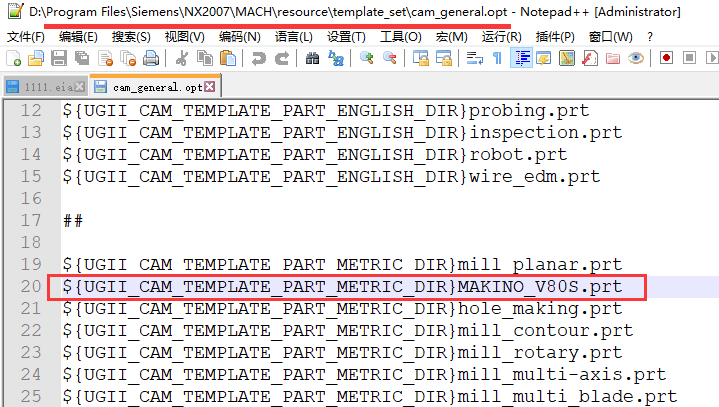This screenshot has height=407, width=719.
Task: Open the 编辑(E) menu
Action: [78, 37]
